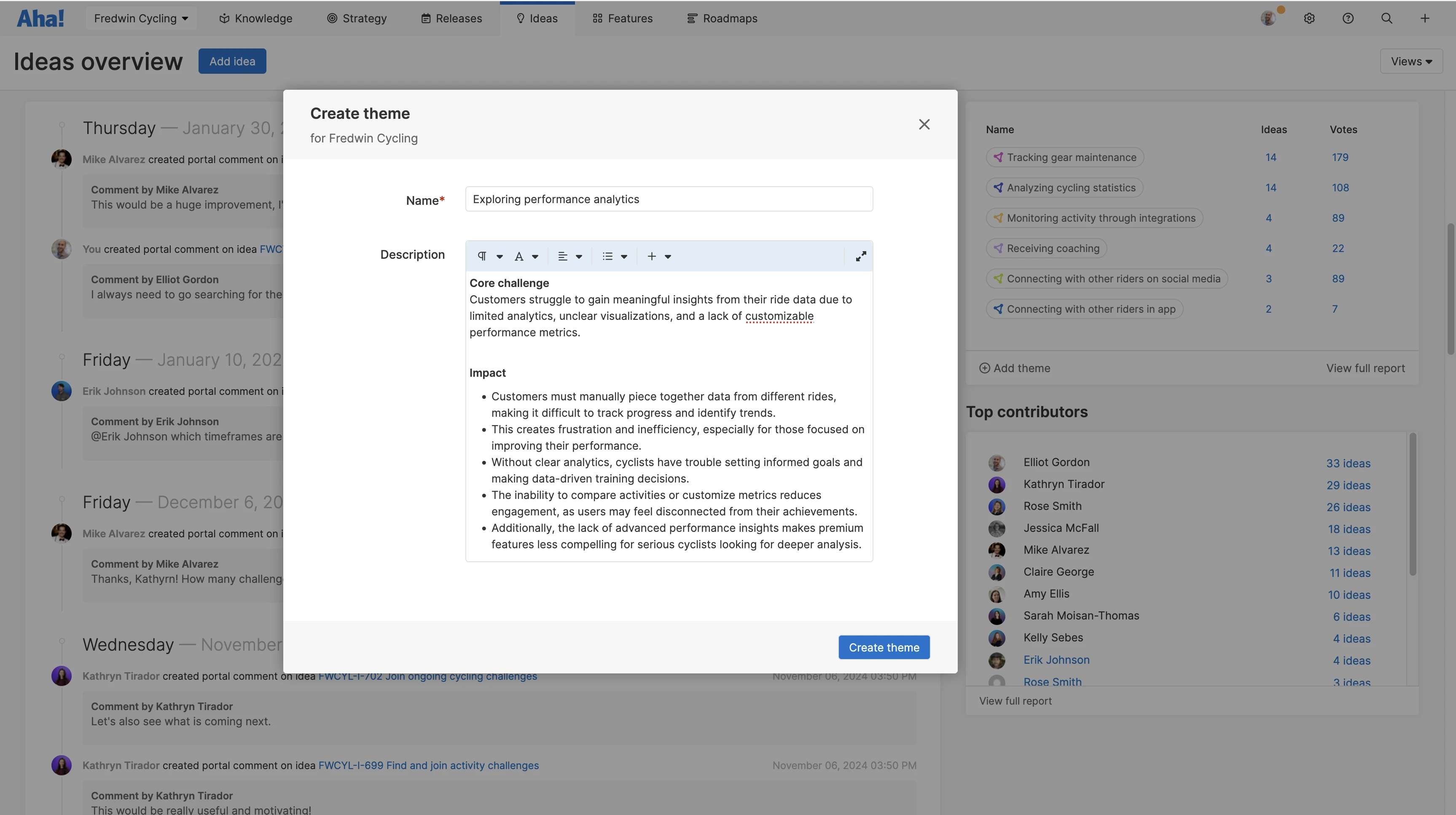The width and height of the screenshot is (1456, 815).
Task: Open the text alignment dropdown
Action: (569, 257)
